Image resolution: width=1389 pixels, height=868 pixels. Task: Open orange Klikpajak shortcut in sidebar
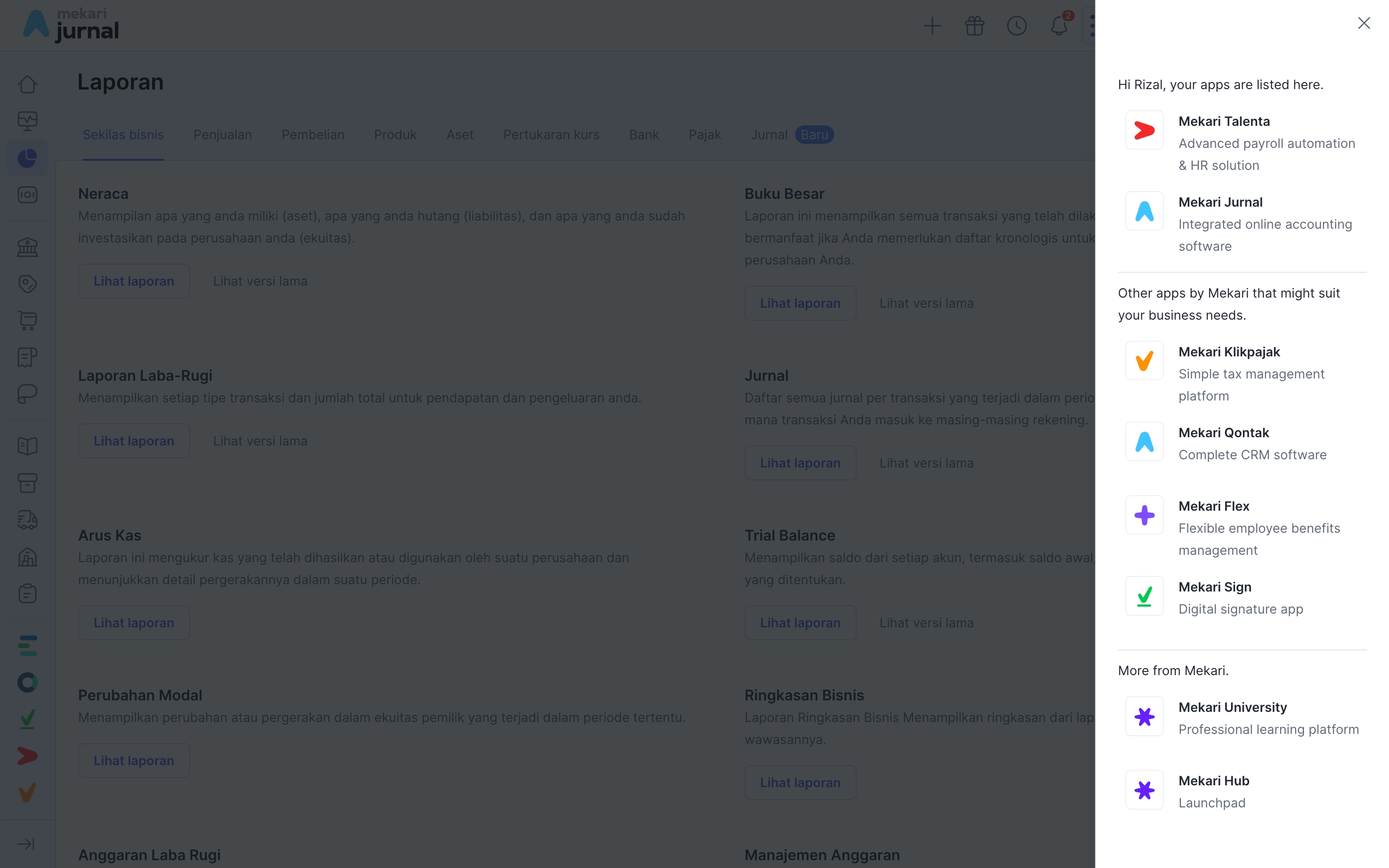28,793
